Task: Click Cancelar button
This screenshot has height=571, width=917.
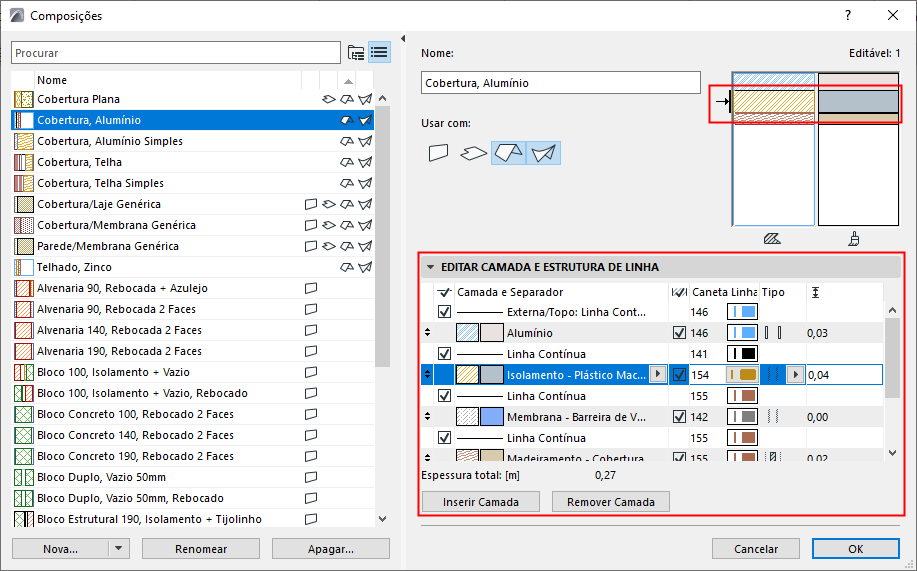Action: [x=756, y=549]
